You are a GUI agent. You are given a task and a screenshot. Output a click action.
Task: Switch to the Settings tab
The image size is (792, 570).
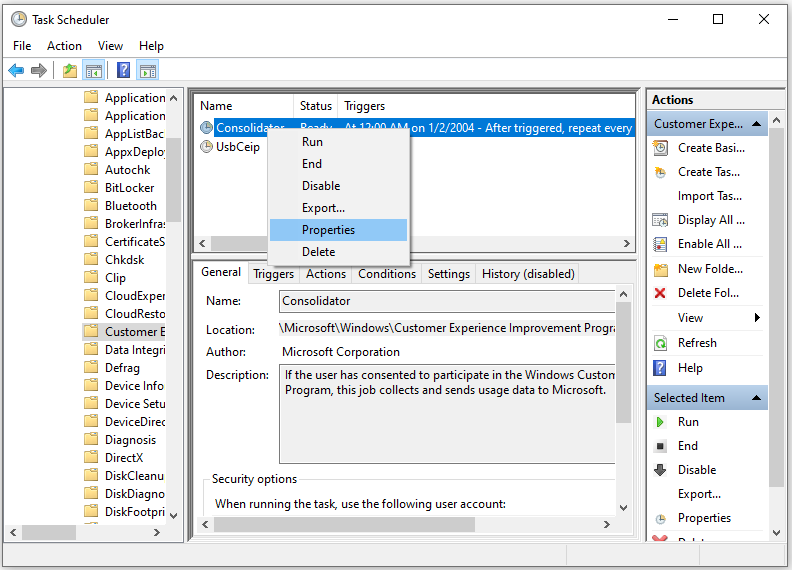(x=449, y=274)
